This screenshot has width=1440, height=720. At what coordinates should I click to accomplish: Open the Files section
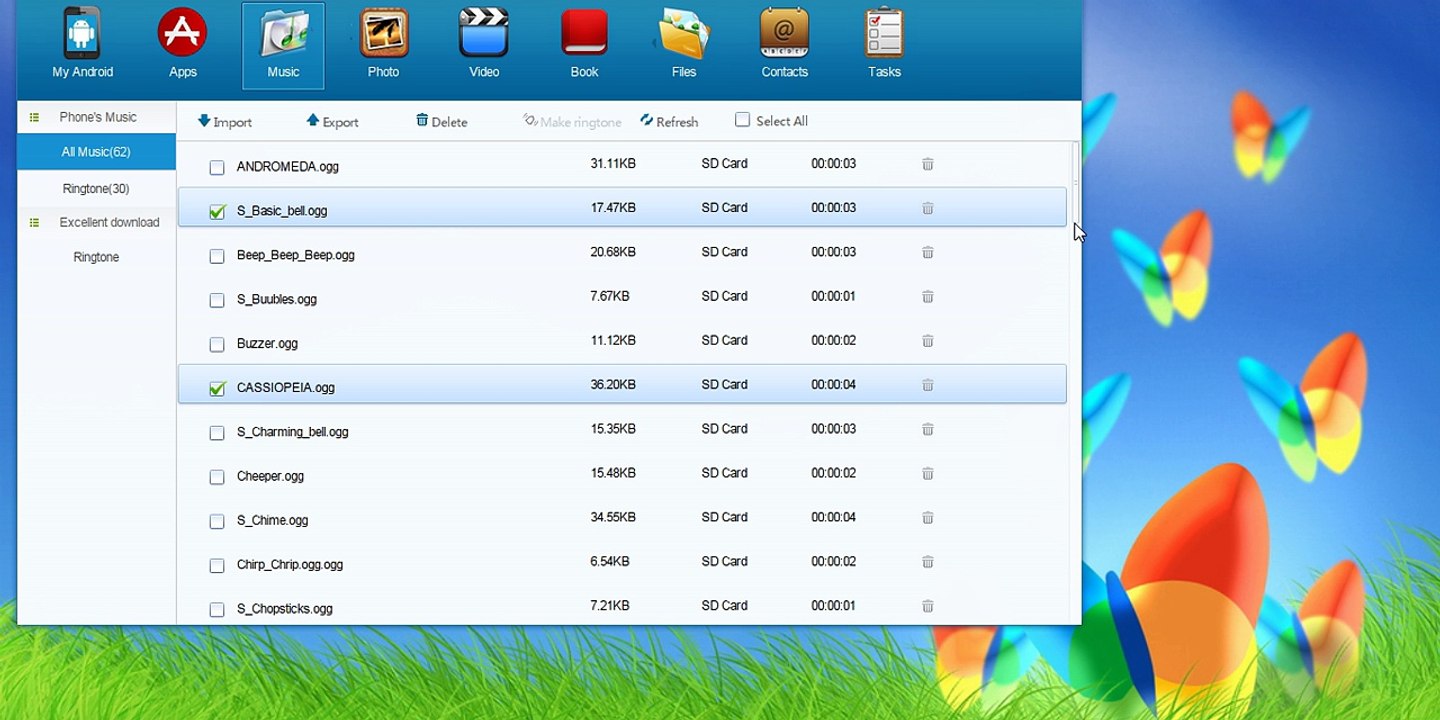[x=684, y=45]
